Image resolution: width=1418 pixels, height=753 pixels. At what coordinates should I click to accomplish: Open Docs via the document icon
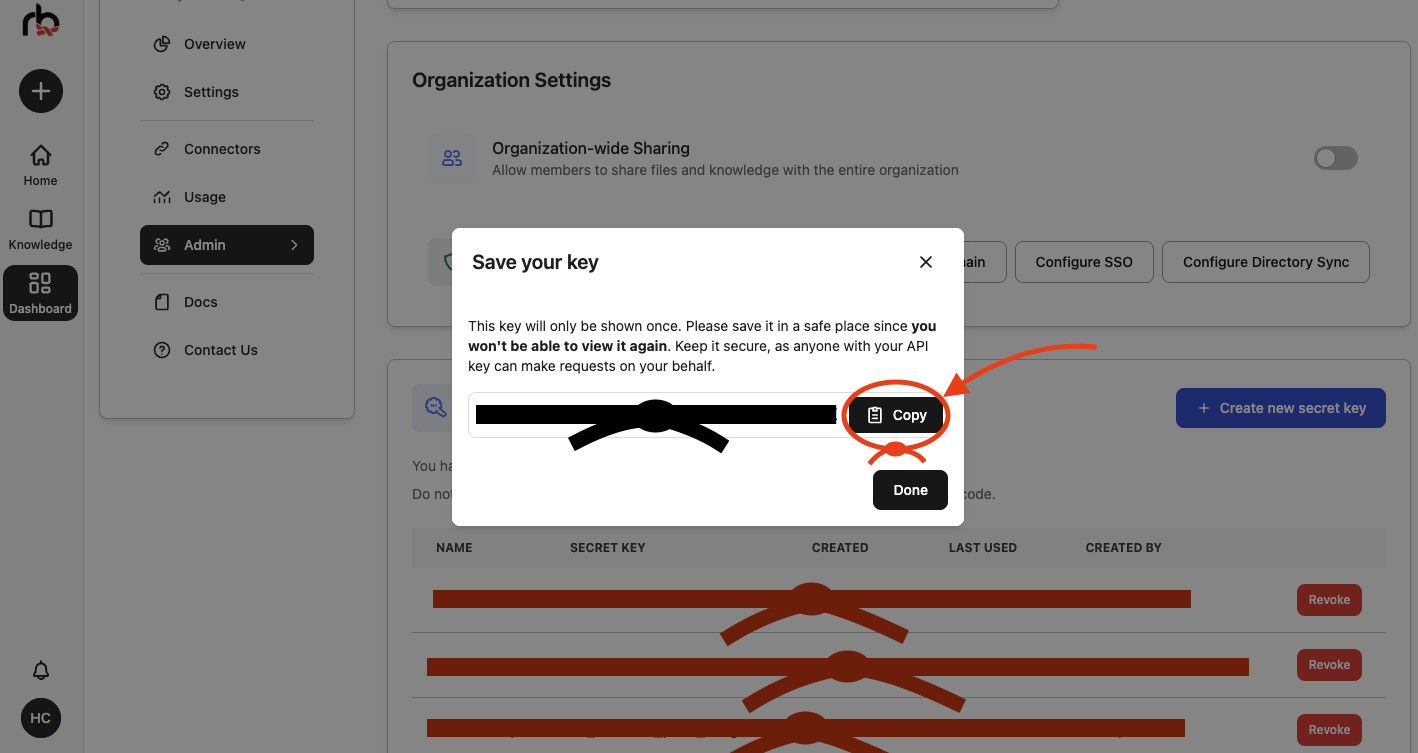(161, 301)
